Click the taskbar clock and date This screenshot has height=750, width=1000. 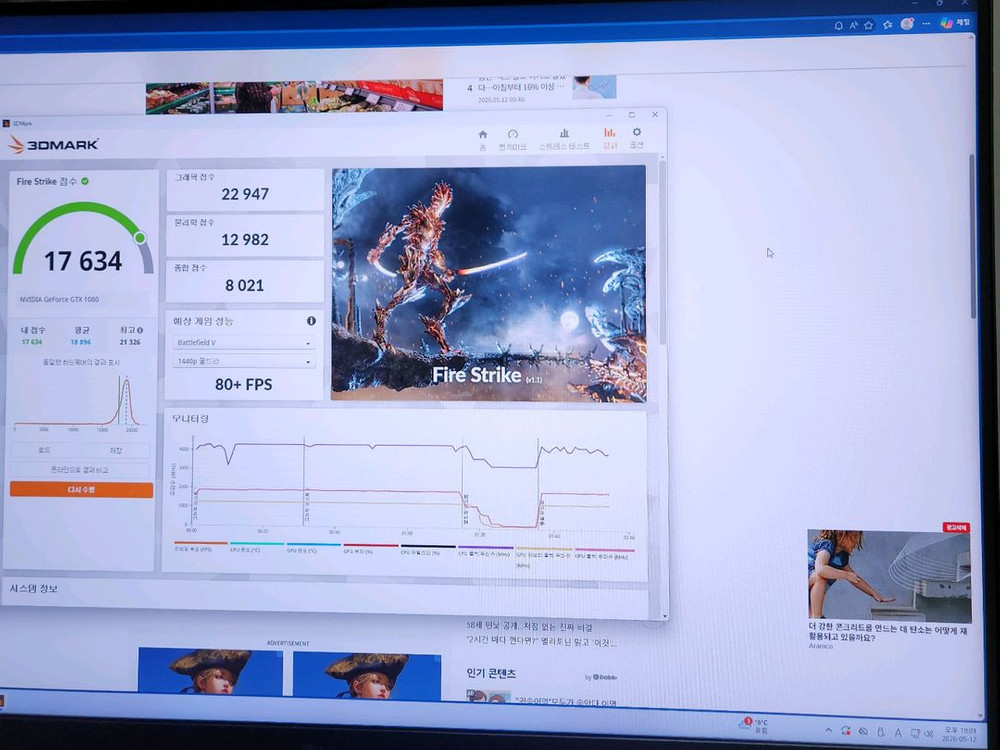pos(960,734)
